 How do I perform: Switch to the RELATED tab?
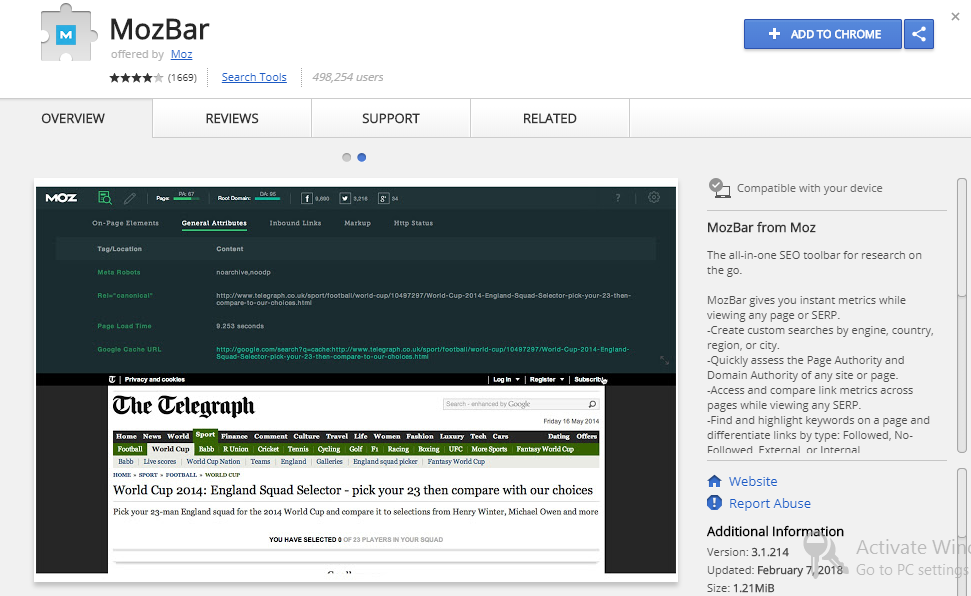click(x=549, y=118)
